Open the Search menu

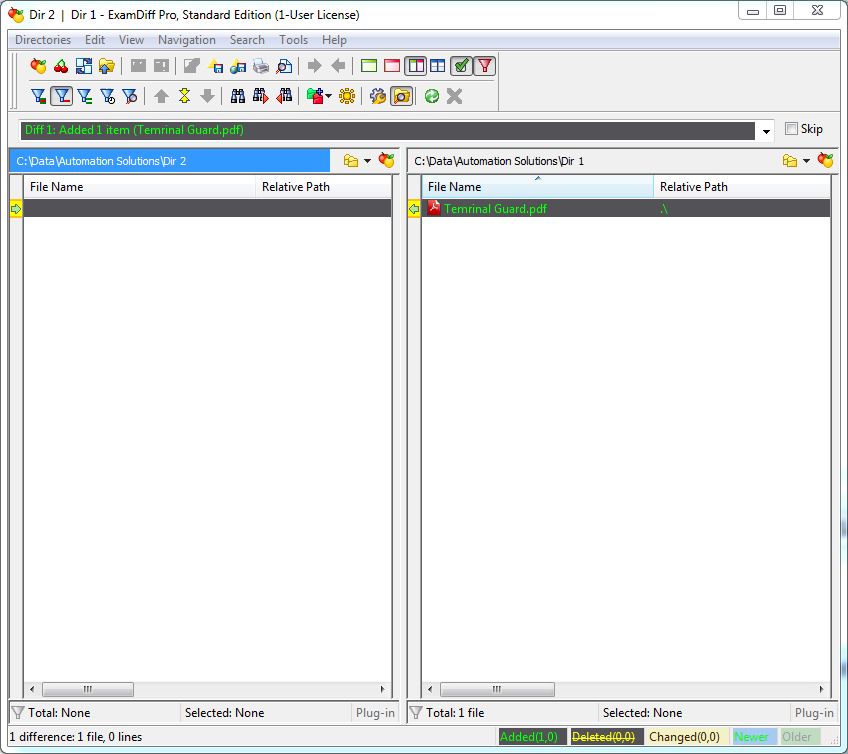click(x=247, y=40)
